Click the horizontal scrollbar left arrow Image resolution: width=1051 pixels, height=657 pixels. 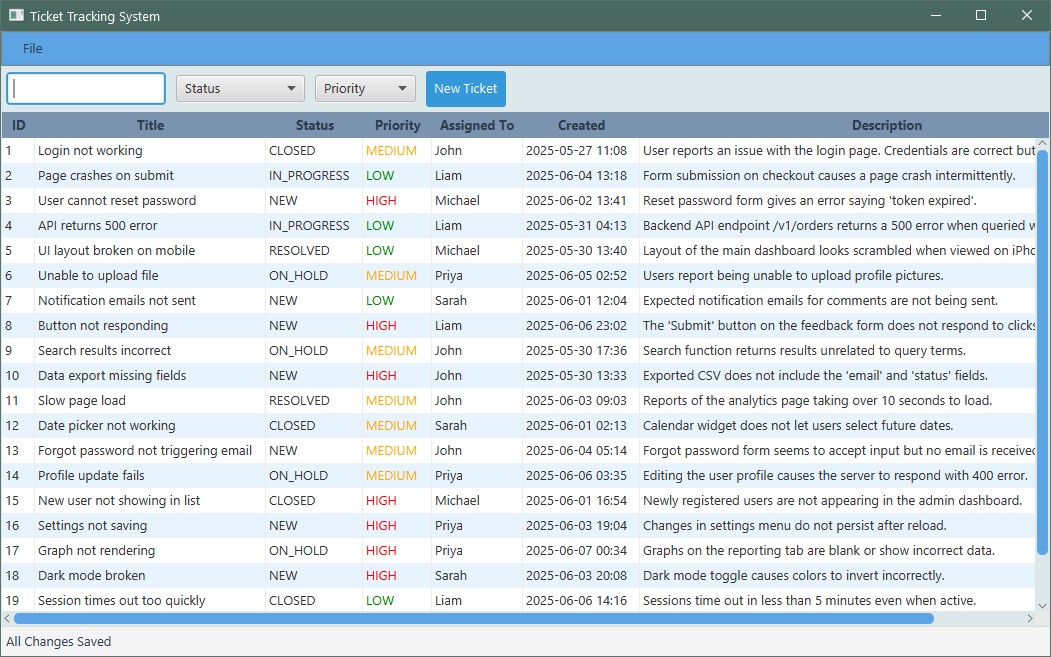tap(7, 618)
